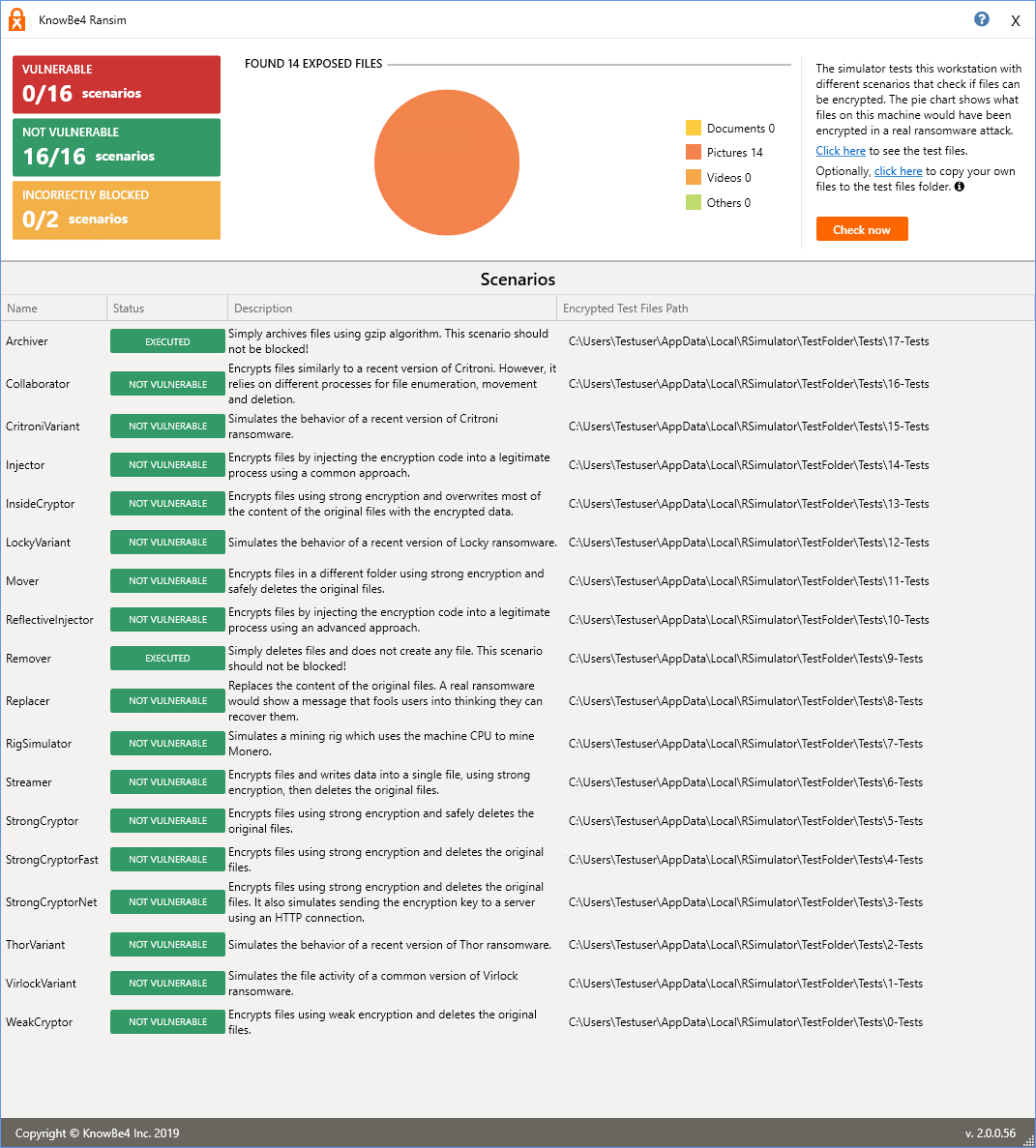This screenshot has height=1148, width=1036.
Task: Click the Monero mining rig description
Action: [x=381, y=744]
